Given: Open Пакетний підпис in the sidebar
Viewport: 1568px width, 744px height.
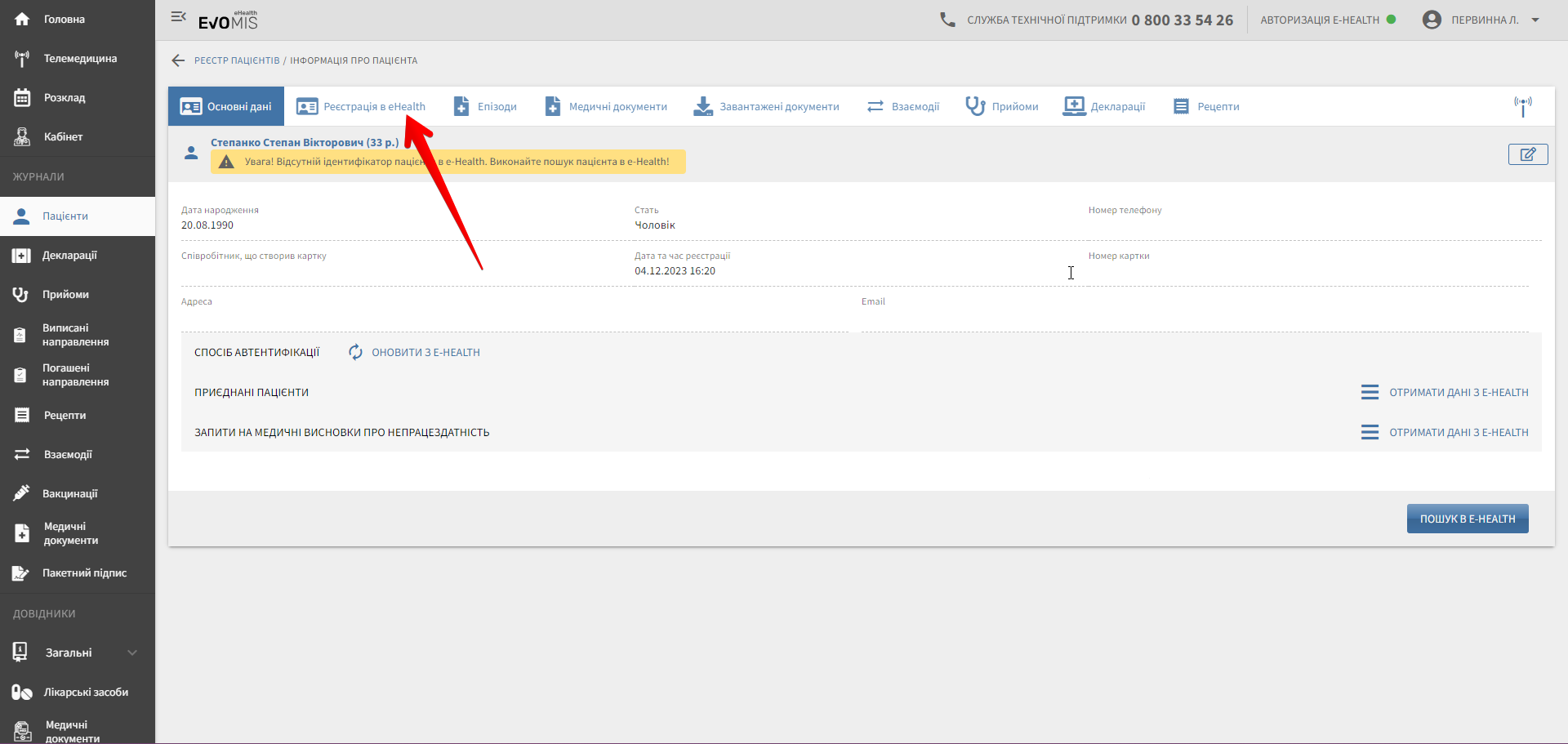Looking at the screenshot, I should (83, 573).
